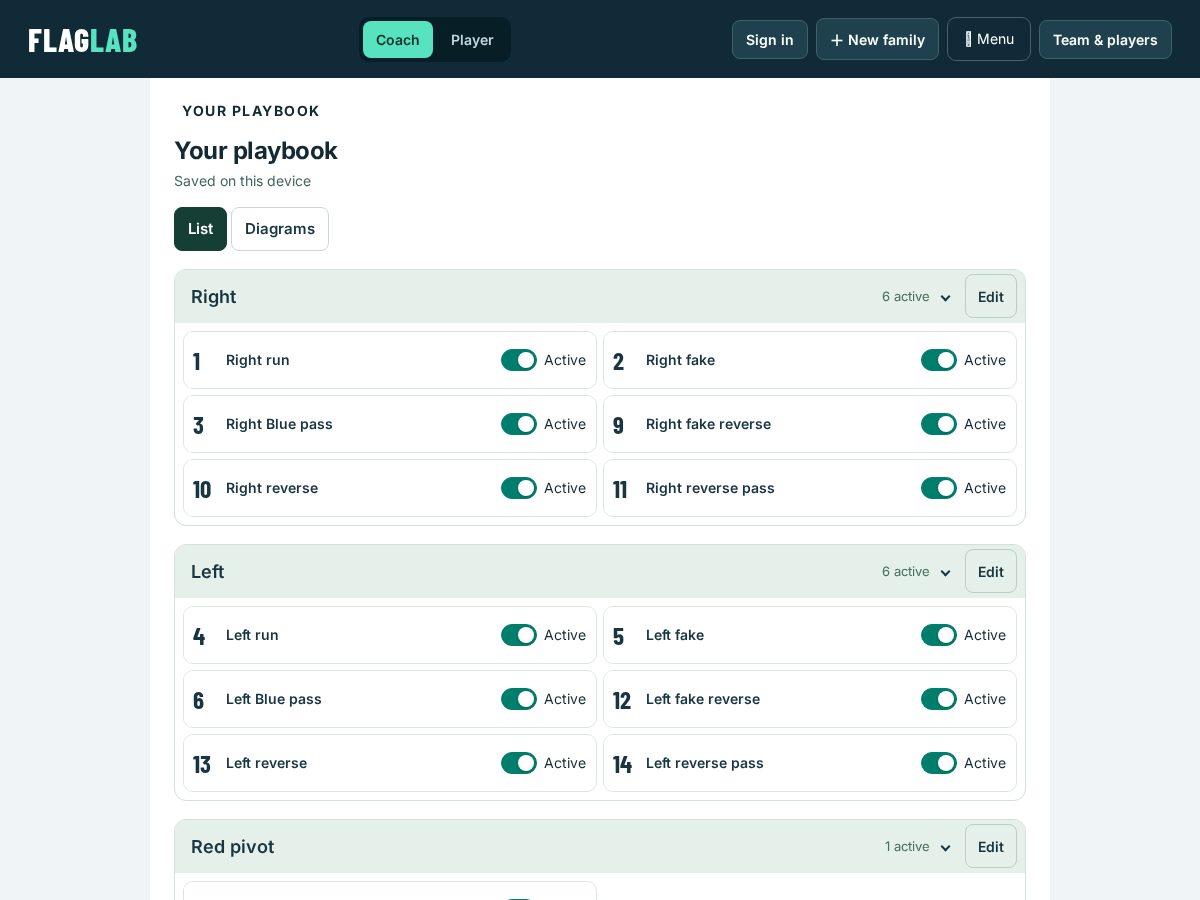Viewport: 1200px width, 900px height.
Task: Open the Menu button
Action: 989,39
